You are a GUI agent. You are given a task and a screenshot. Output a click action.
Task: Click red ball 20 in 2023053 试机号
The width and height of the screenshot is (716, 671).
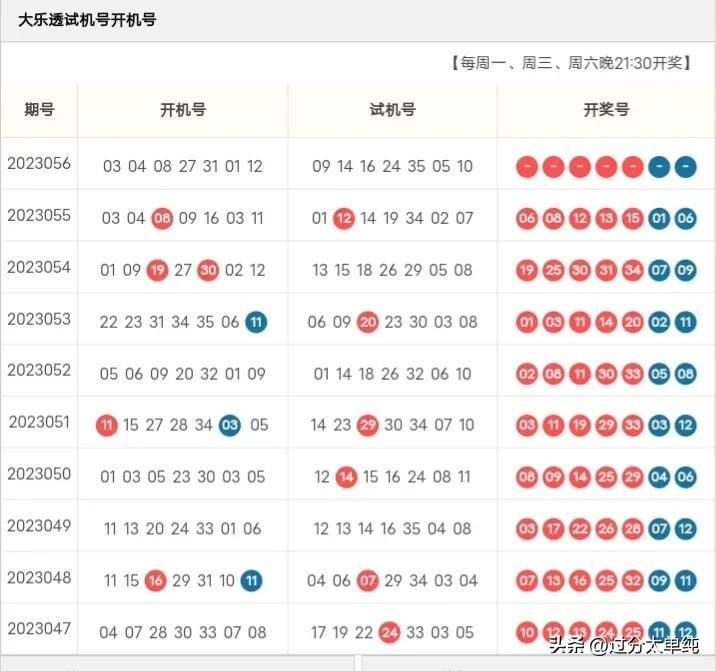[368, 322]
